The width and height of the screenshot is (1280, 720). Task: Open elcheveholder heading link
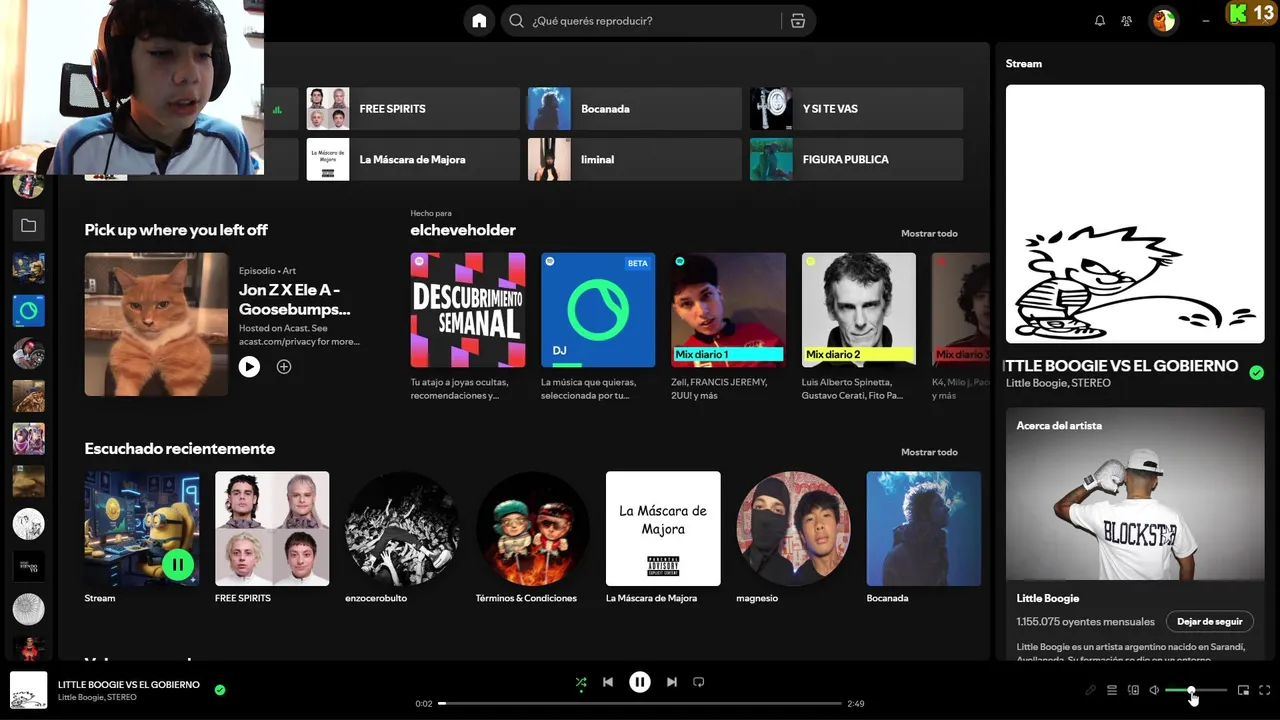click(463, 230)
